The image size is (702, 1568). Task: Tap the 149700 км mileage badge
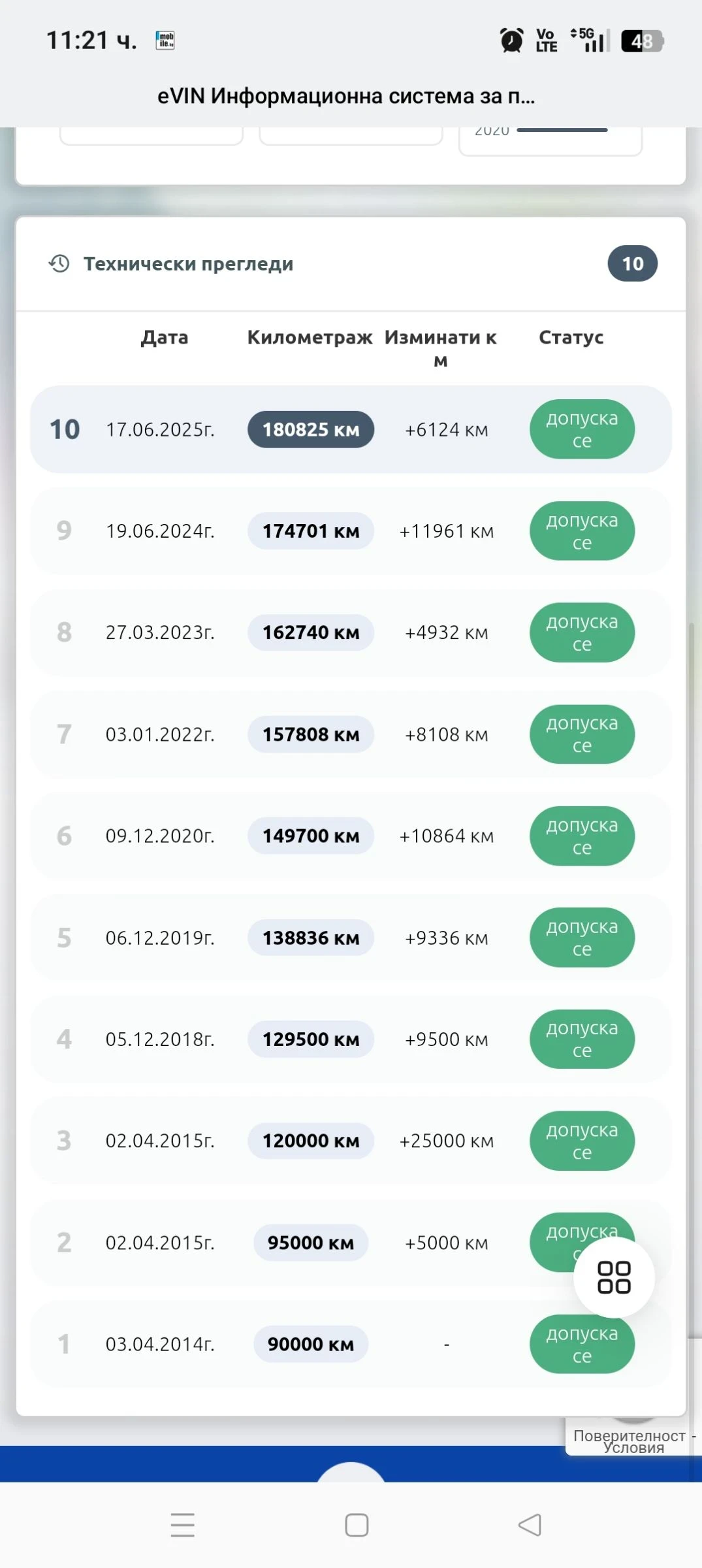pos(311,836)
